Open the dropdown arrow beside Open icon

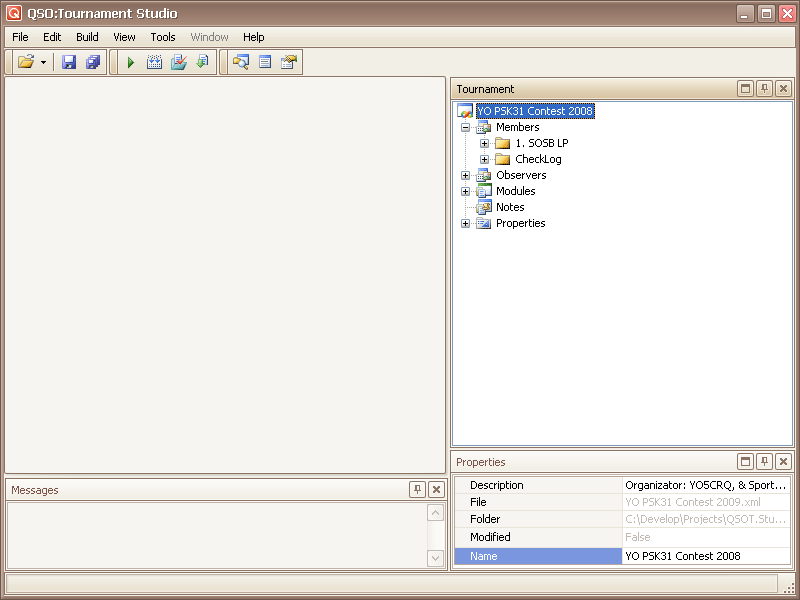click(44, 63)
